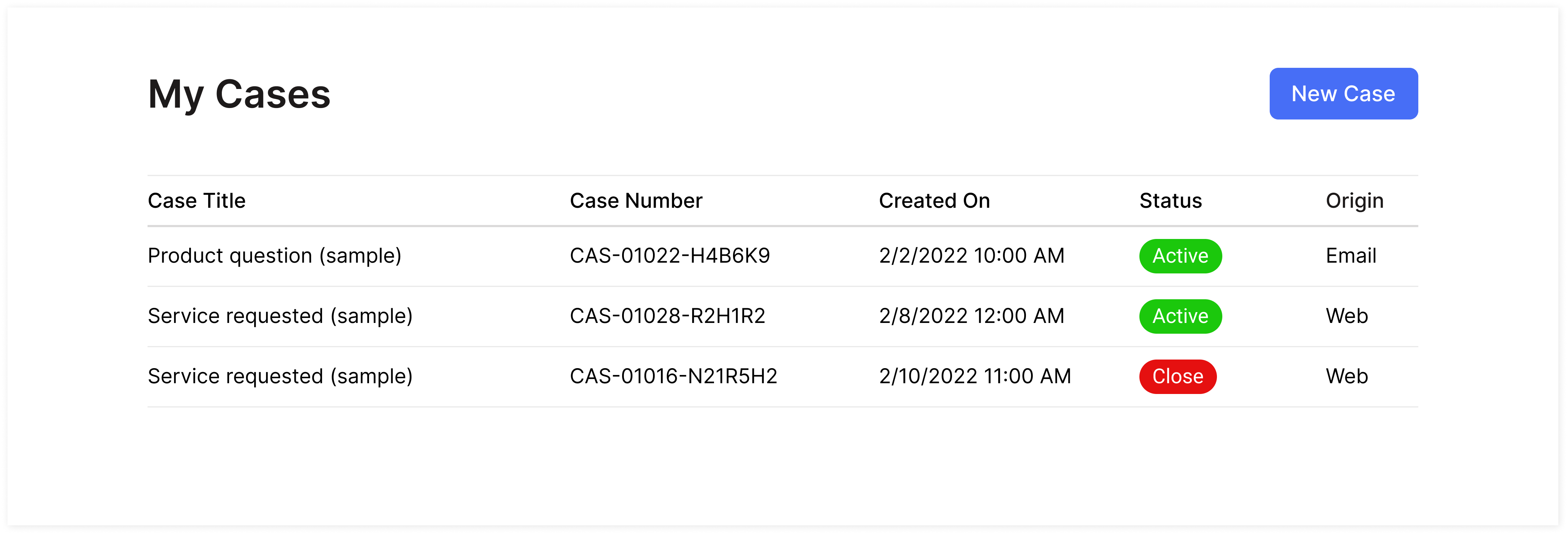This screenshot has height=535, width=1568.
Task: Click the Email origin cell
Action: [1351, 255]
